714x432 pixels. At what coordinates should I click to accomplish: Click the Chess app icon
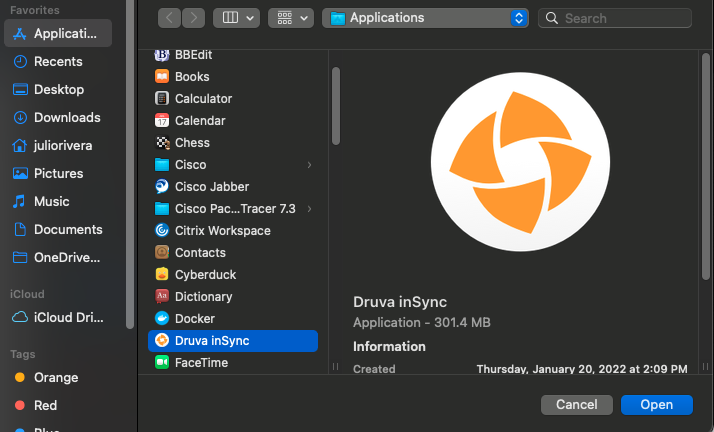162,142
